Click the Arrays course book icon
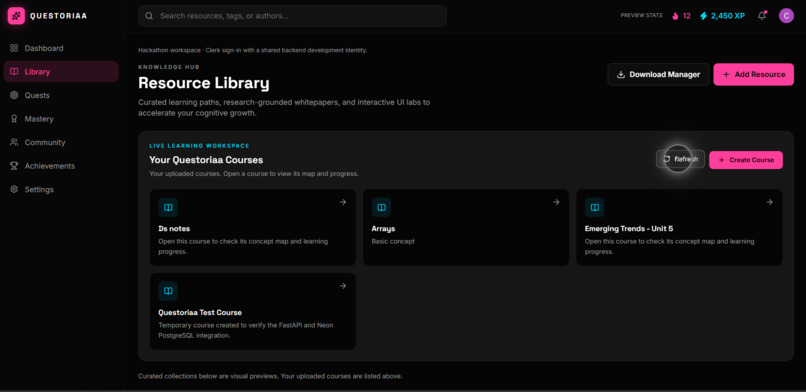The width and height of the screenshot is (806, 392). (381, 208)
